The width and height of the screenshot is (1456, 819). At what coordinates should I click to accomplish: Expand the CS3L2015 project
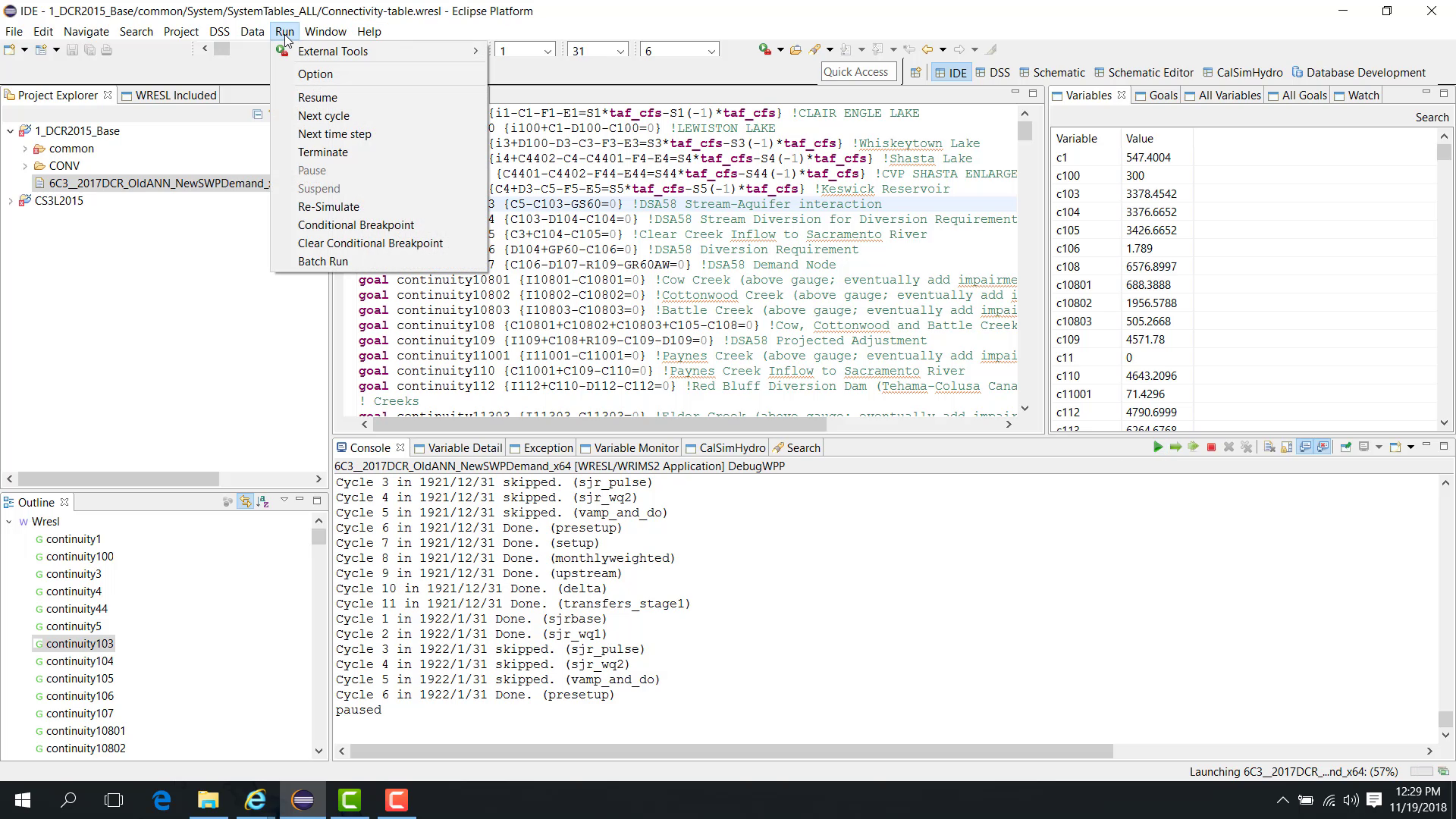coord(10,201)
